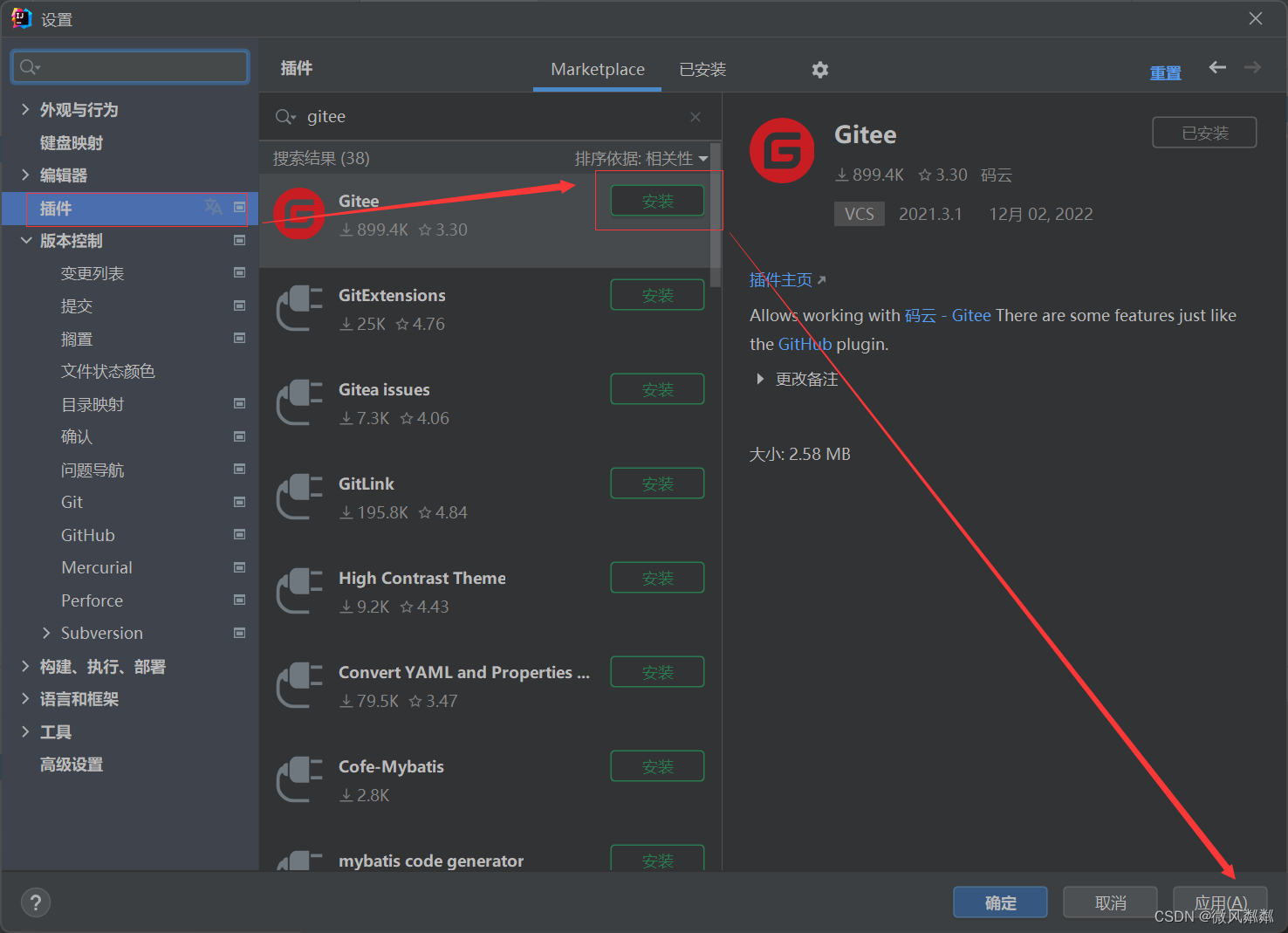Install the Cofe-Mybatis plugin
Viewport: 1288px width, 933px height.
click(657, 766)
